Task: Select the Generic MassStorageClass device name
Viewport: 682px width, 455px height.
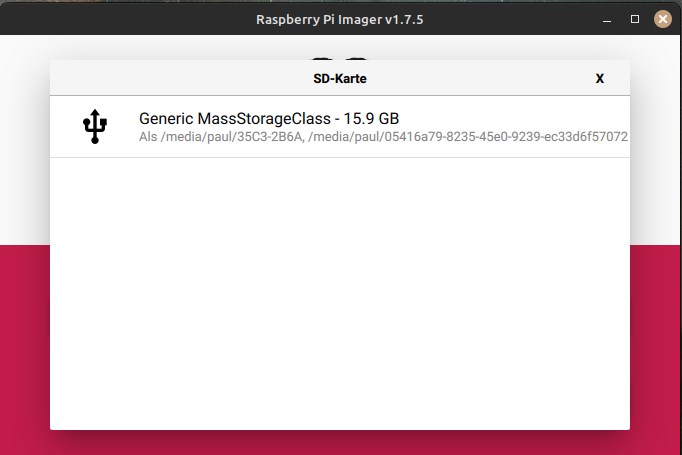Action: click(236, 118)
